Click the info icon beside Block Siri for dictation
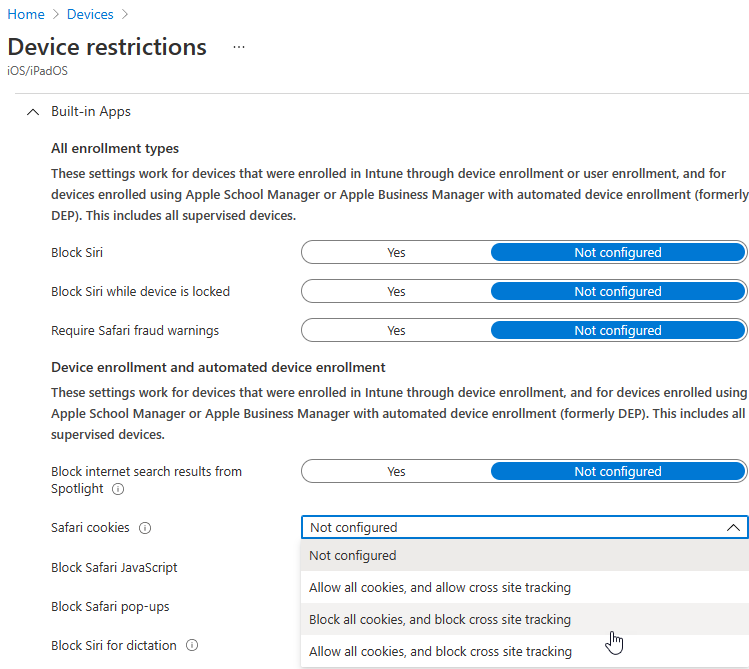 coord(192,645)
